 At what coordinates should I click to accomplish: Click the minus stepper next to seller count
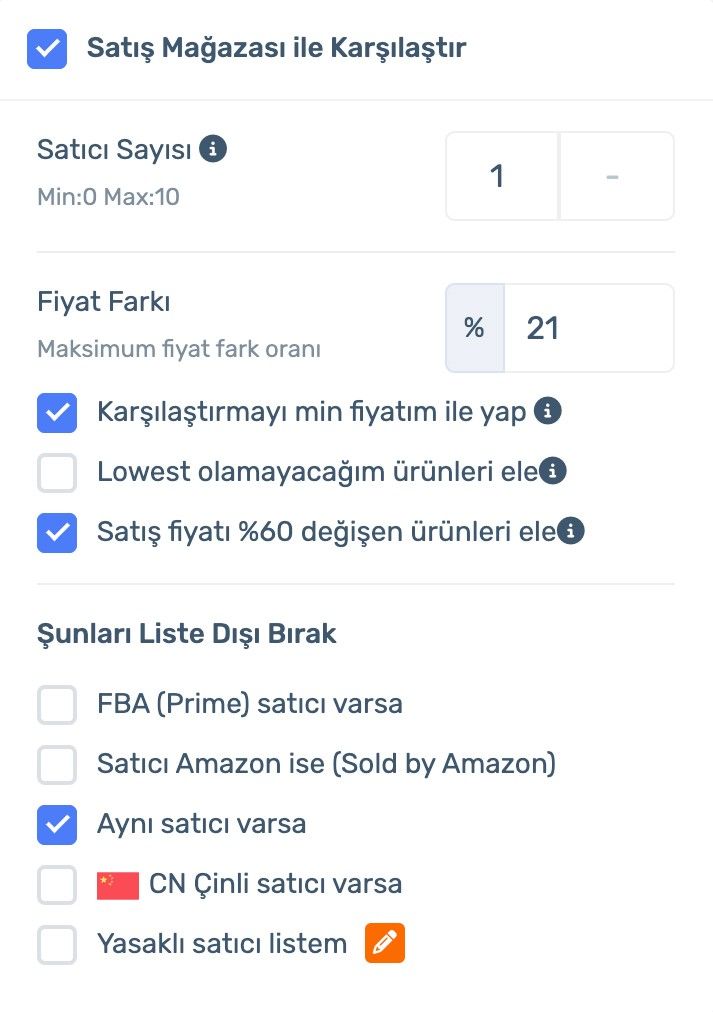tap(616, 175)
